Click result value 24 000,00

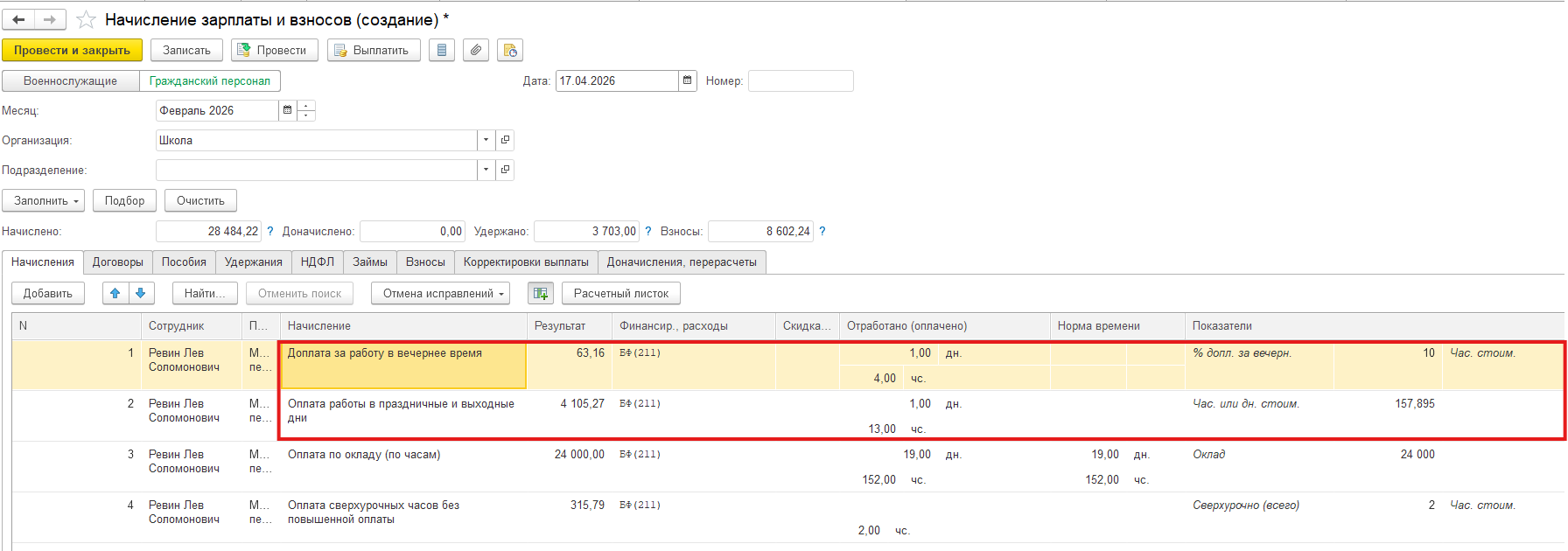pos(579,454)
